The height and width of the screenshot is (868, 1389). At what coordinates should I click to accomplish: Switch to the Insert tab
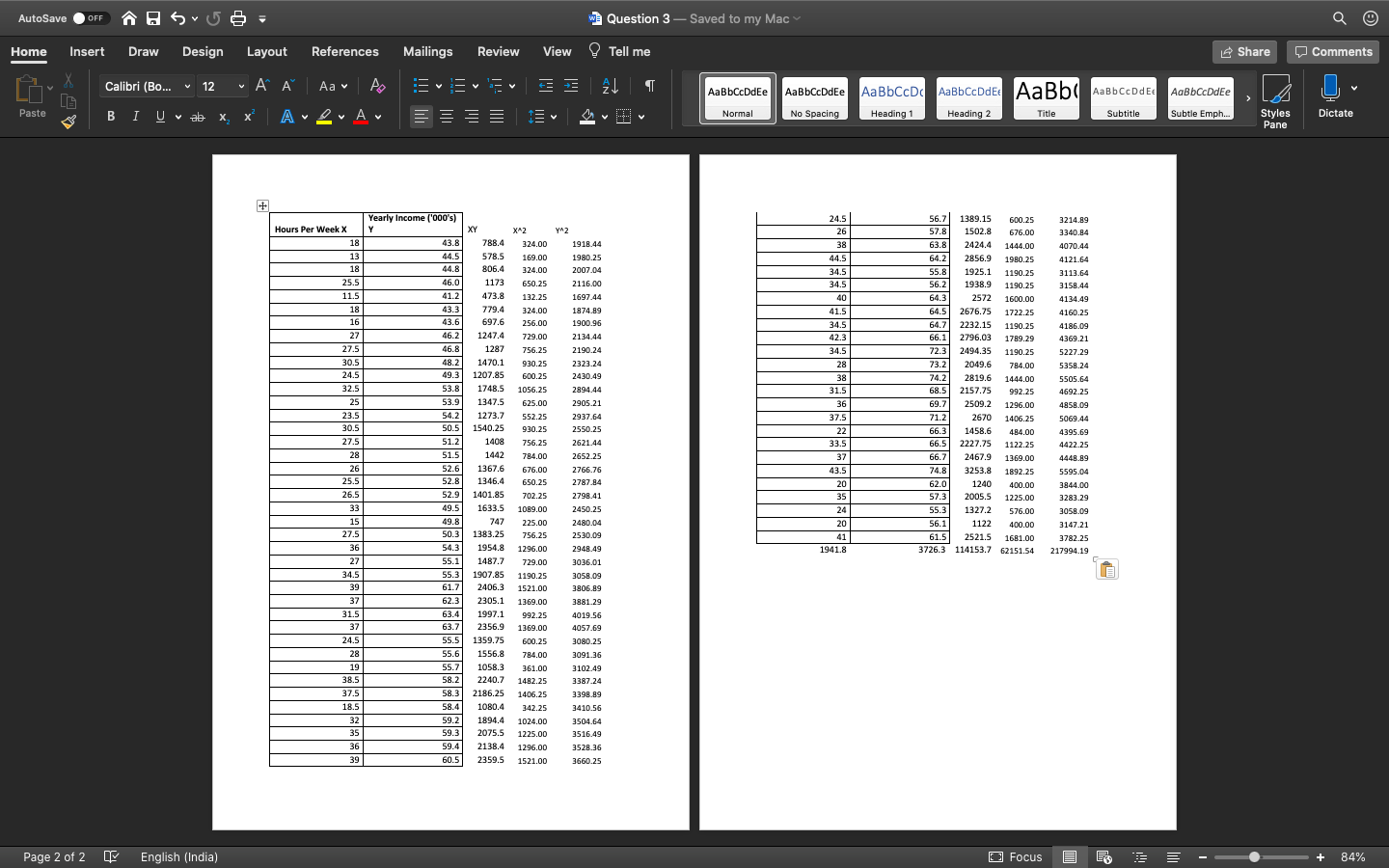pyautogui.click(x=87, y=51)
